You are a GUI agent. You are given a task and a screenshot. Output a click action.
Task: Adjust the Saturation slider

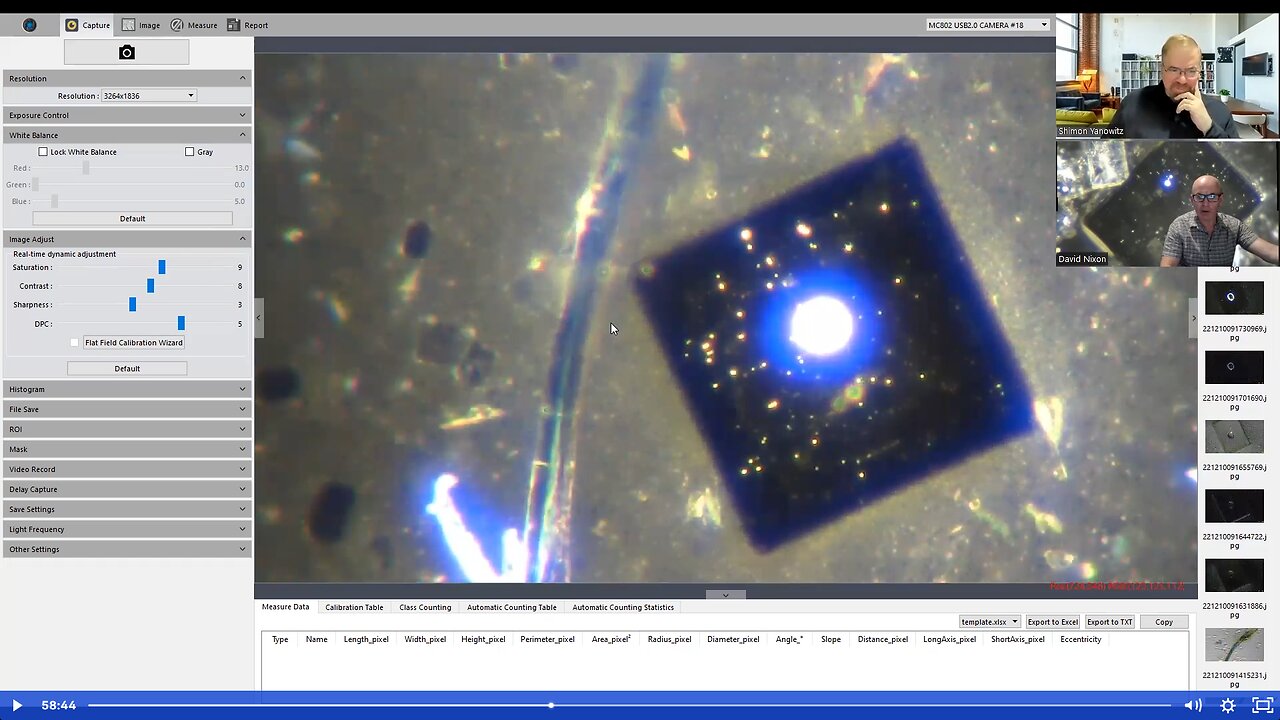coord(161,267)
